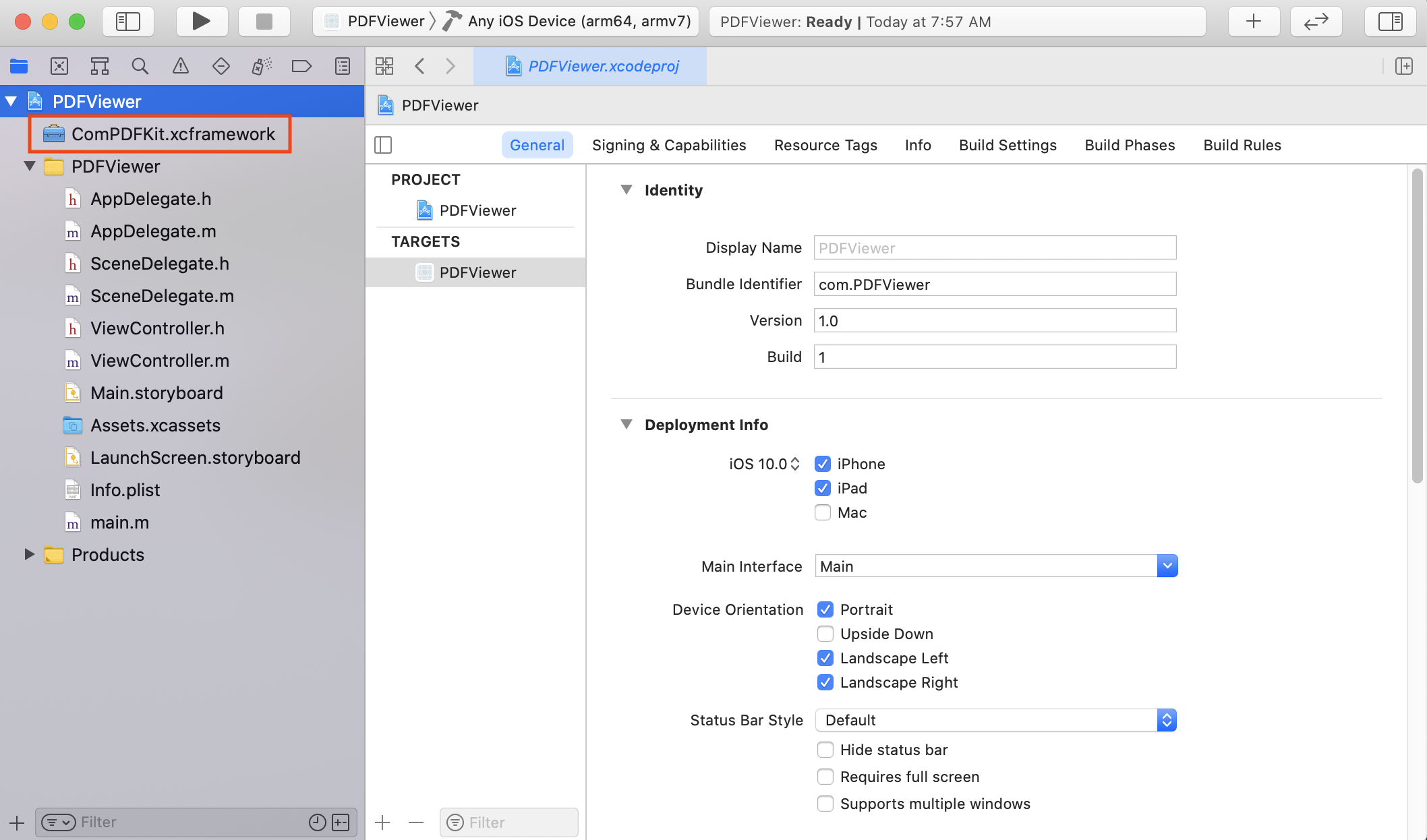Enable Hide status bar option

[x=825, y=750]
